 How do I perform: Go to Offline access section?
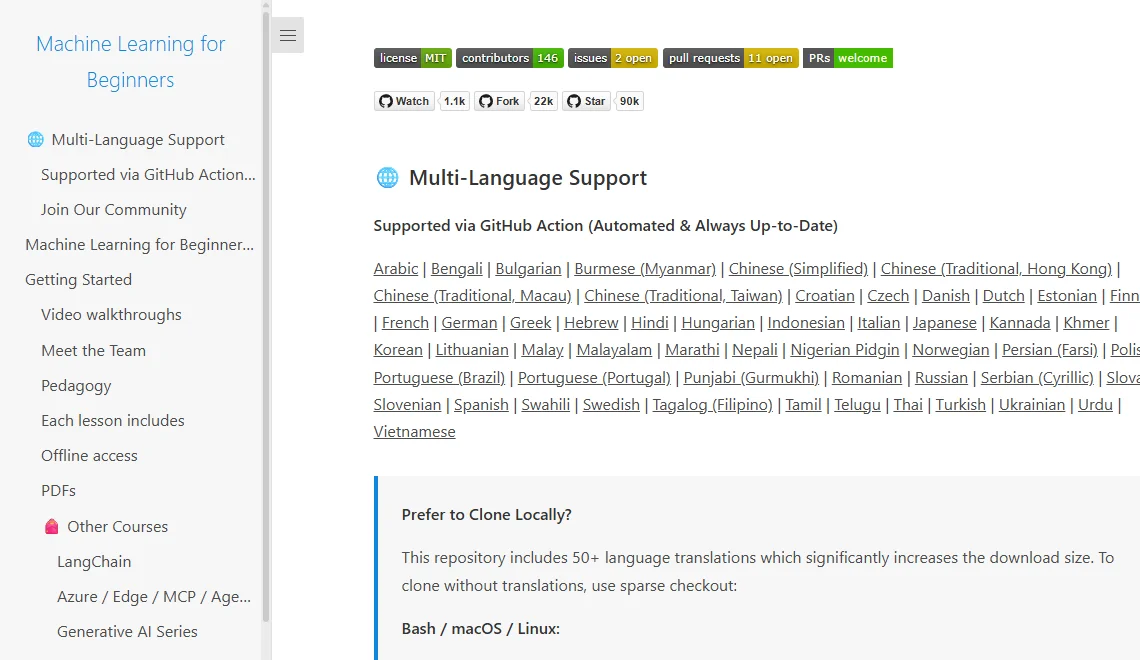coord(89,456)
